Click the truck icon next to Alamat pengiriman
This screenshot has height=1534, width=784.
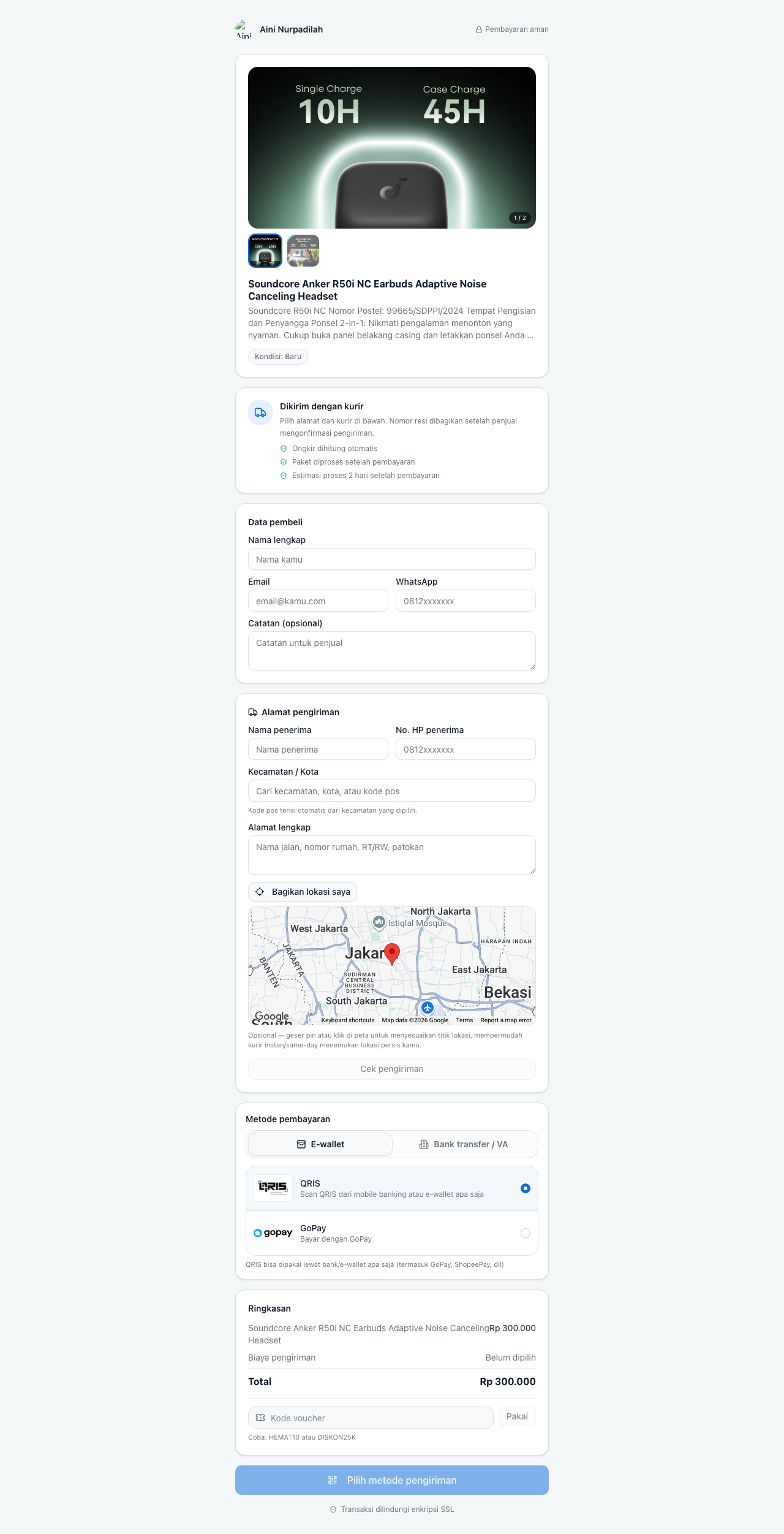point(253,712)
